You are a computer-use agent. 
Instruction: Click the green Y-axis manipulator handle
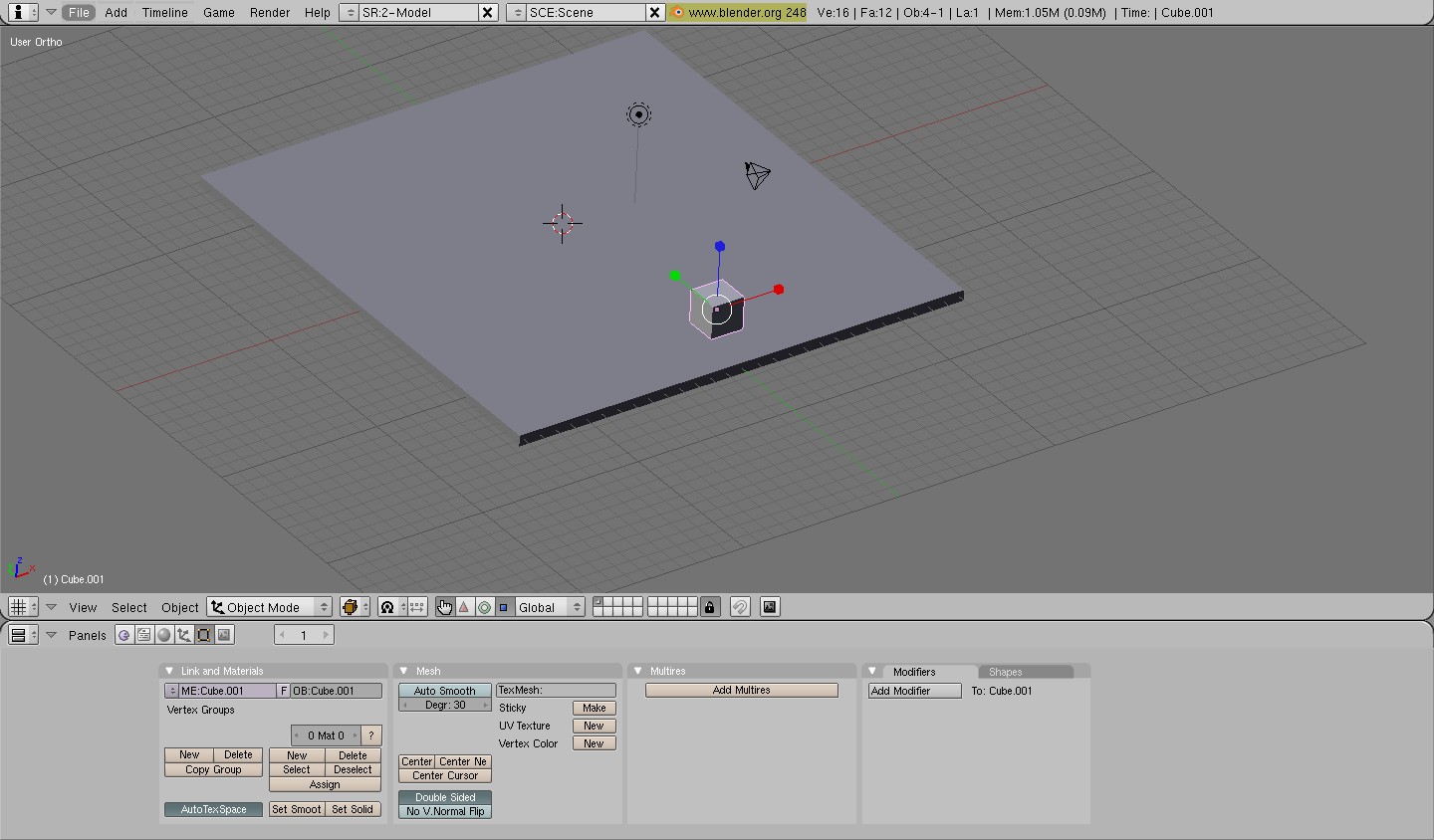pyautogui.click(x=675, y=276)
